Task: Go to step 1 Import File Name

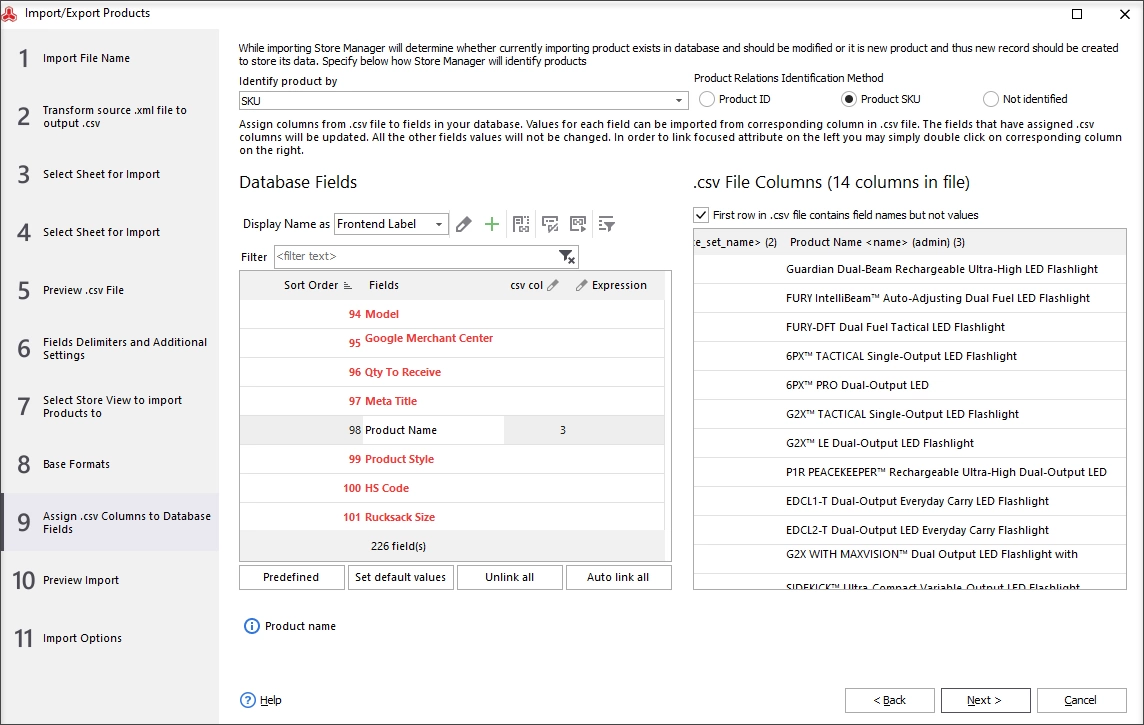Action: pos(109,58)
